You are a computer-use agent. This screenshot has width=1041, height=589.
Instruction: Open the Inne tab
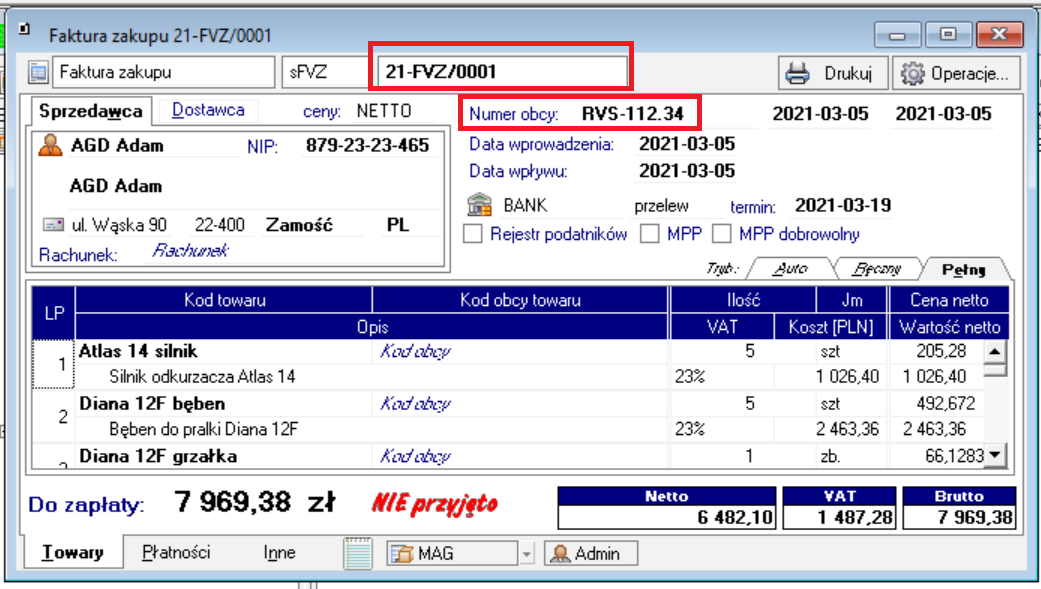[279, 552]
